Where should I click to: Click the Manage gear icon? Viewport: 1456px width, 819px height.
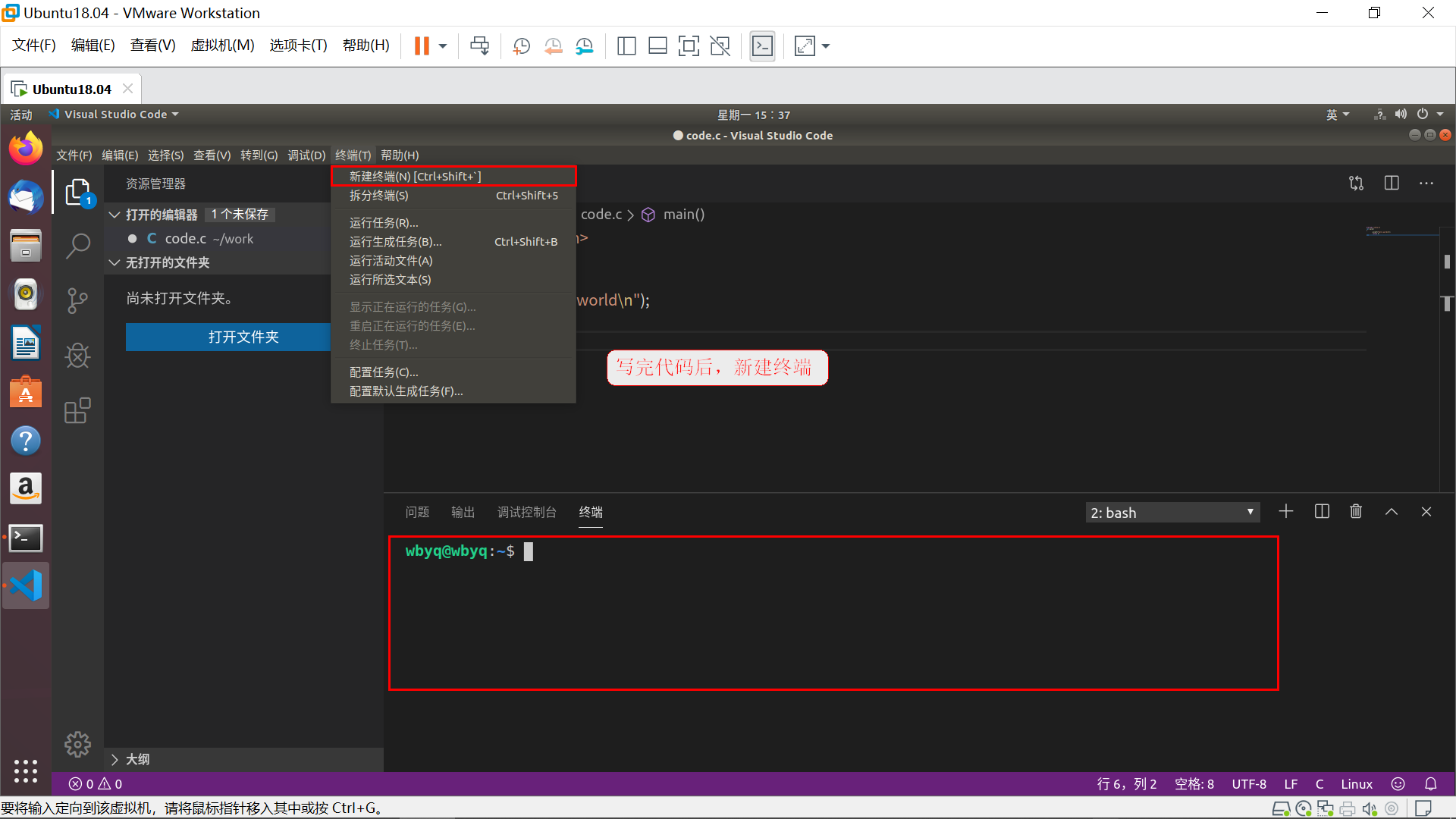[x=77, y=744]
